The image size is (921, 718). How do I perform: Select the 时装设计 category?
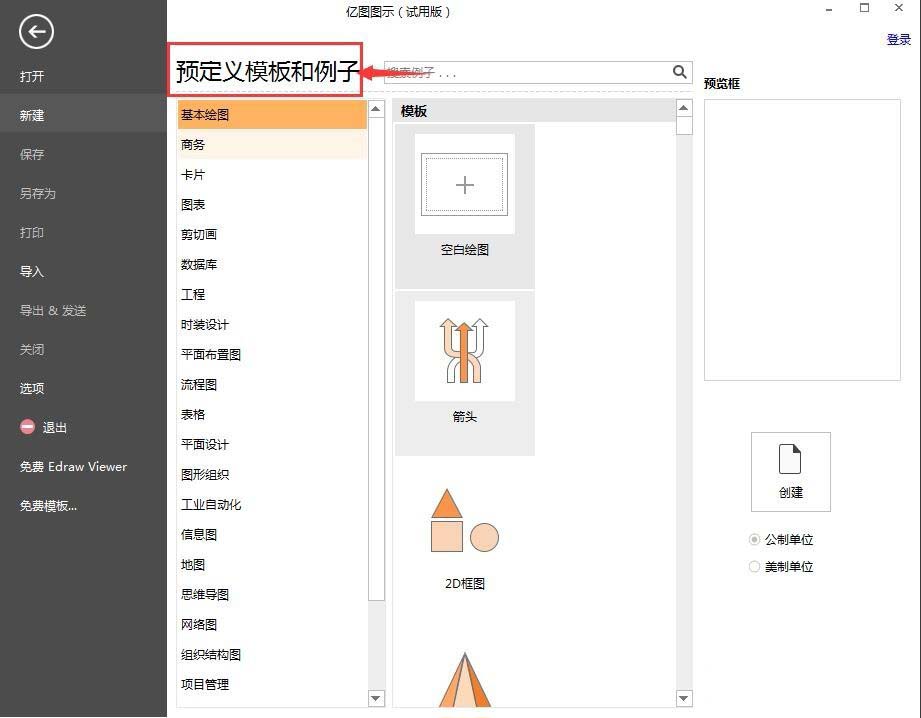pyautogui.click(x=272, y=324)
